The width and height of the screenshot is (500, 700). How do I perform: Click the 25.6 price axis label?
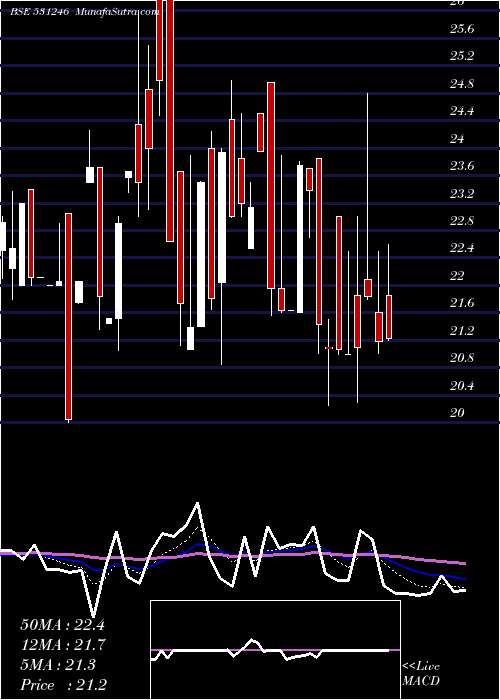462,29
